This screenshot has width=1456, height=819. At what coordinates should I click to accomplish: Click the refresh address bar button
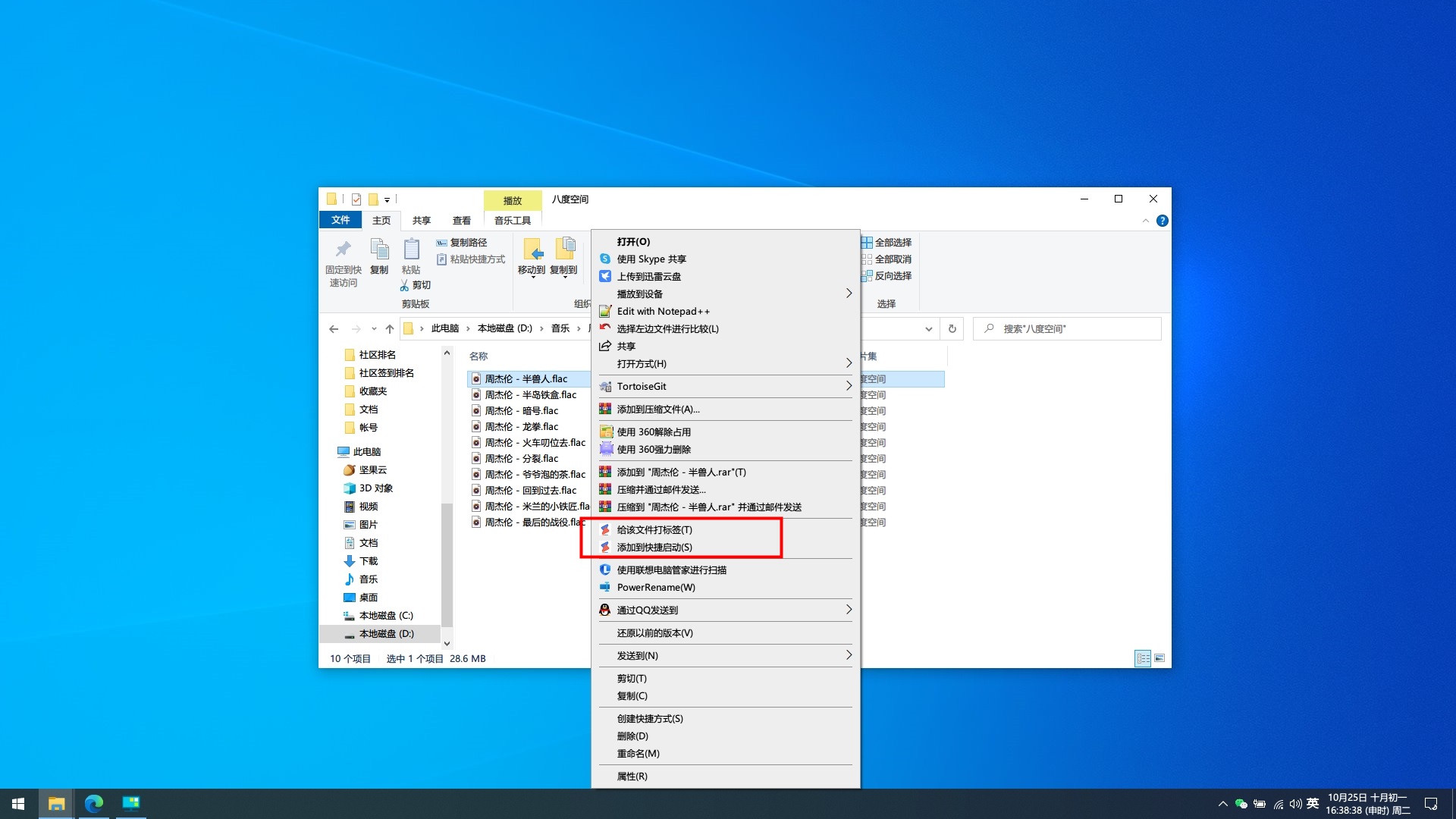(952, 328)
